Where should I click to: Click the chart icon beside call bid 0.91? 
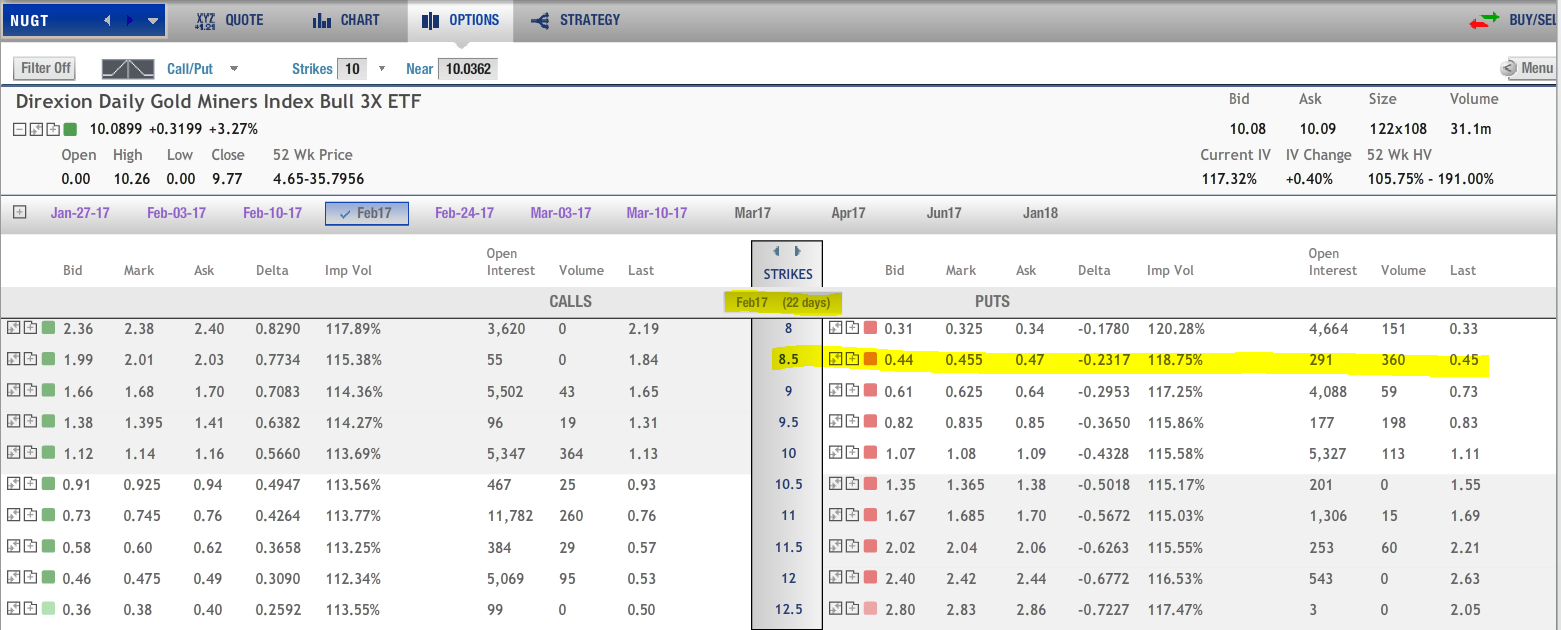[x=13, y=484]
